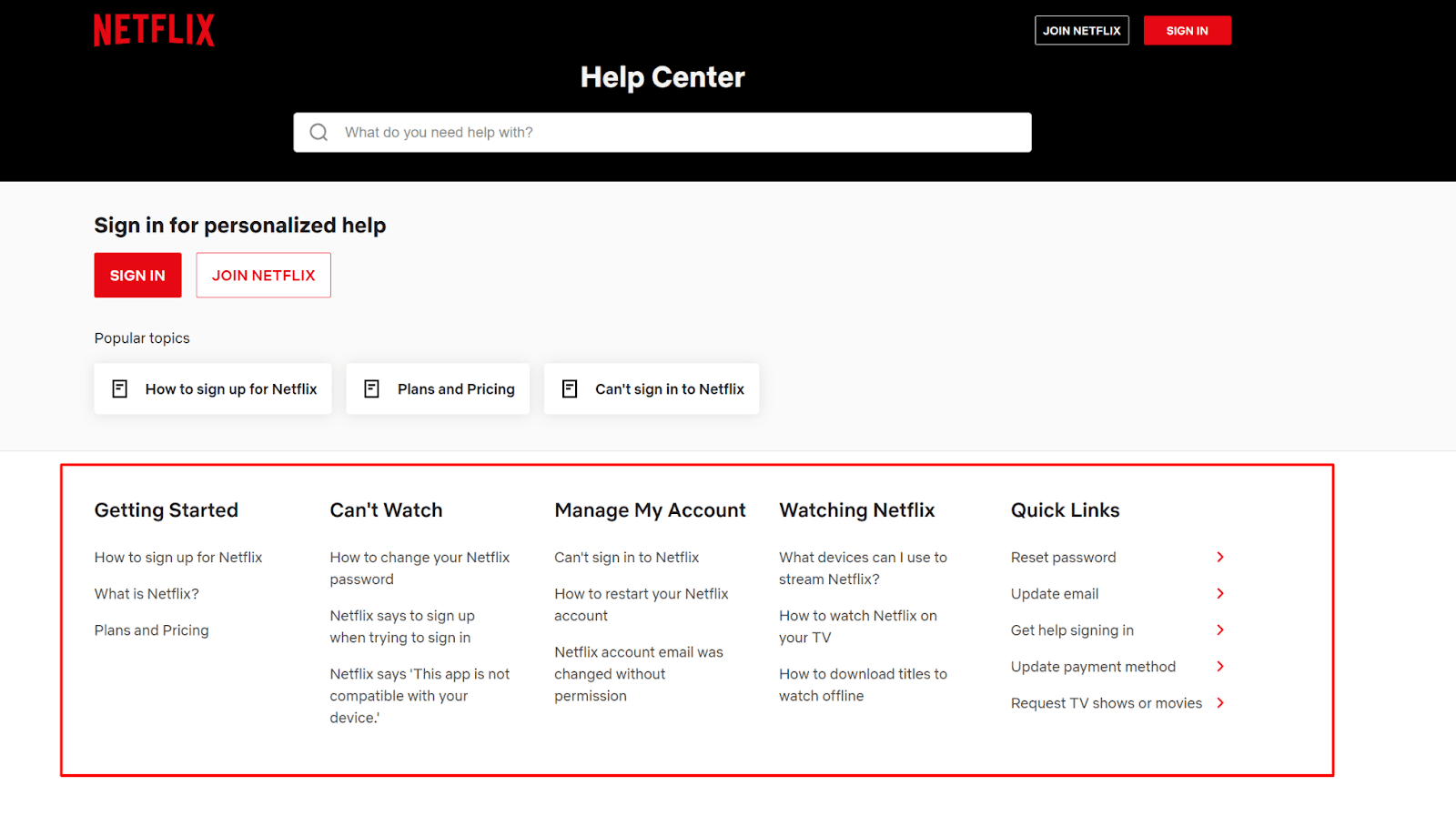Image resolution: width=1456 pixels, height=836 pixels.
Task: Open What devices can I use link
Action: click(x=862, y=569)
